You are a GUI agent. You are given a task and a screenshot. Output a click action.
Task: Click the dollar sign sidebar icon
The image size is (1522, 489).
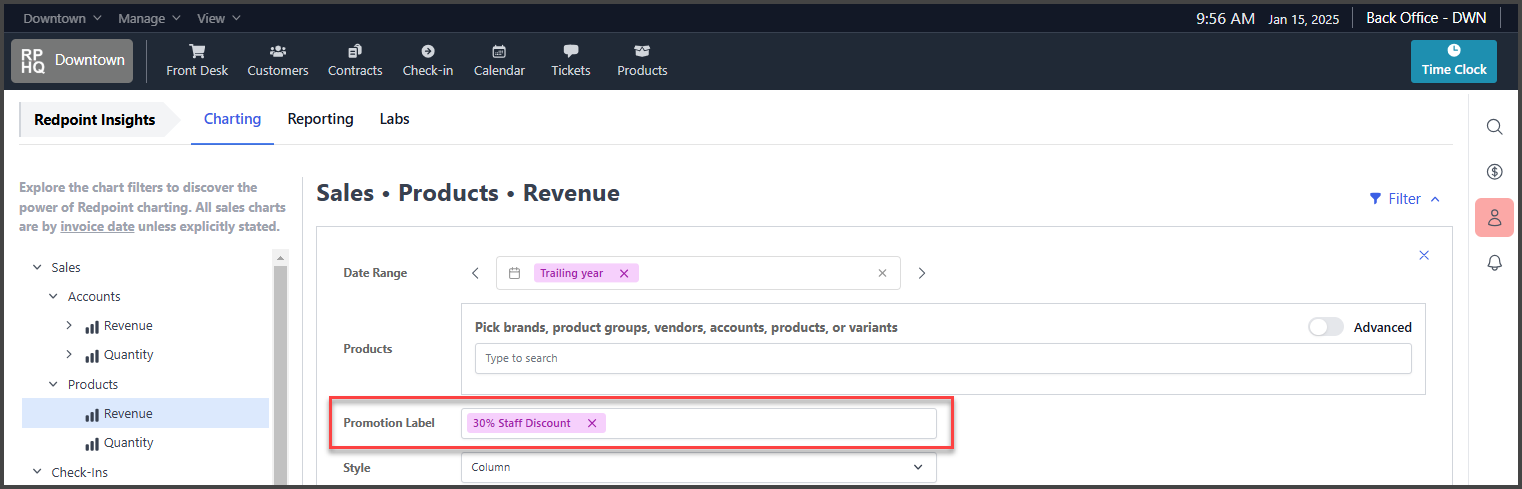[1494, 172]
